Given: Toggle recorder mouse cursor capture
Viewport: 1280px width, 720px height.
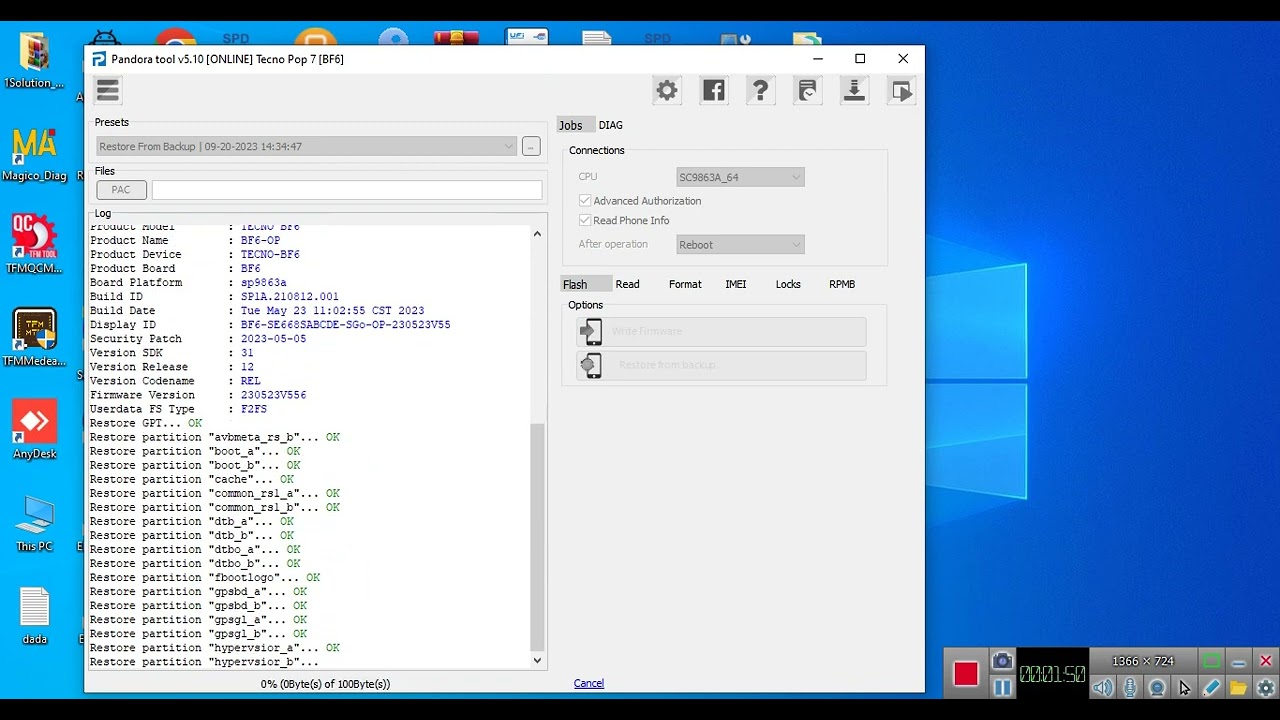Looking at the screenshot, I should (1184, 688).
